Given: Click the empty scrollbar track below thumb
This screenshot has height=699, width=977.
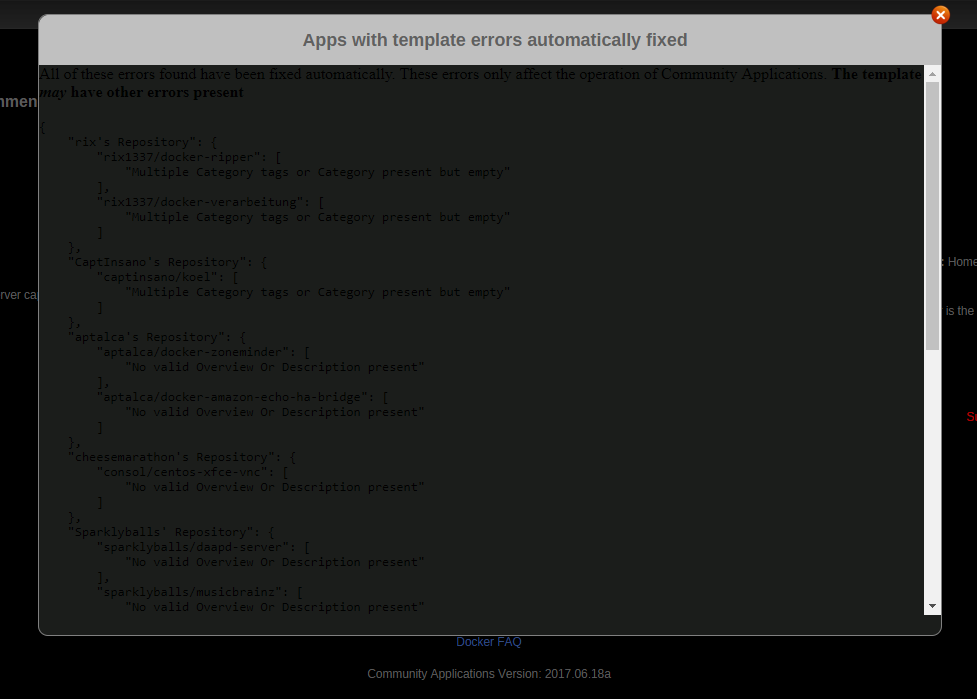Looking at the screenshot, I should 932,473.
